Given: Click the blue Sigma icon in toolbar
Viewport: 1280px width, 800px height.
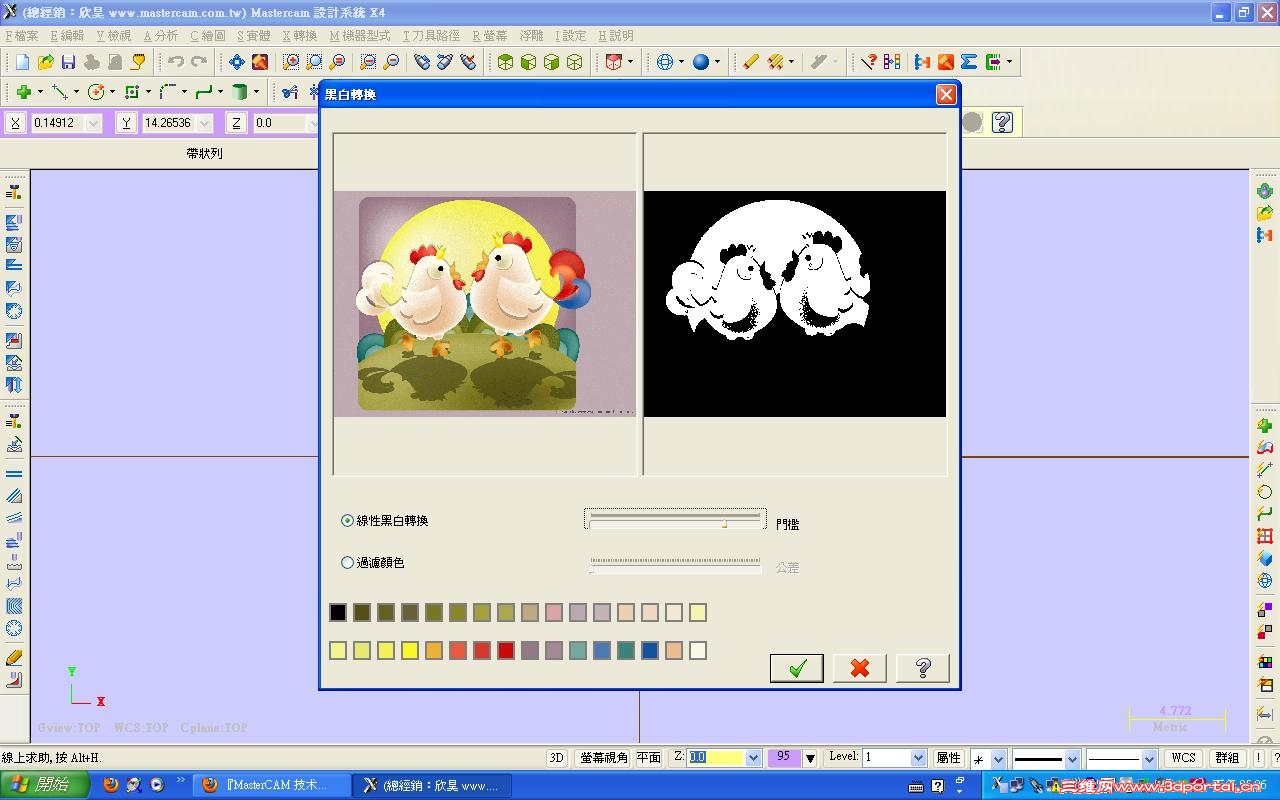Looking at the screenshot, I should point(969,62).
